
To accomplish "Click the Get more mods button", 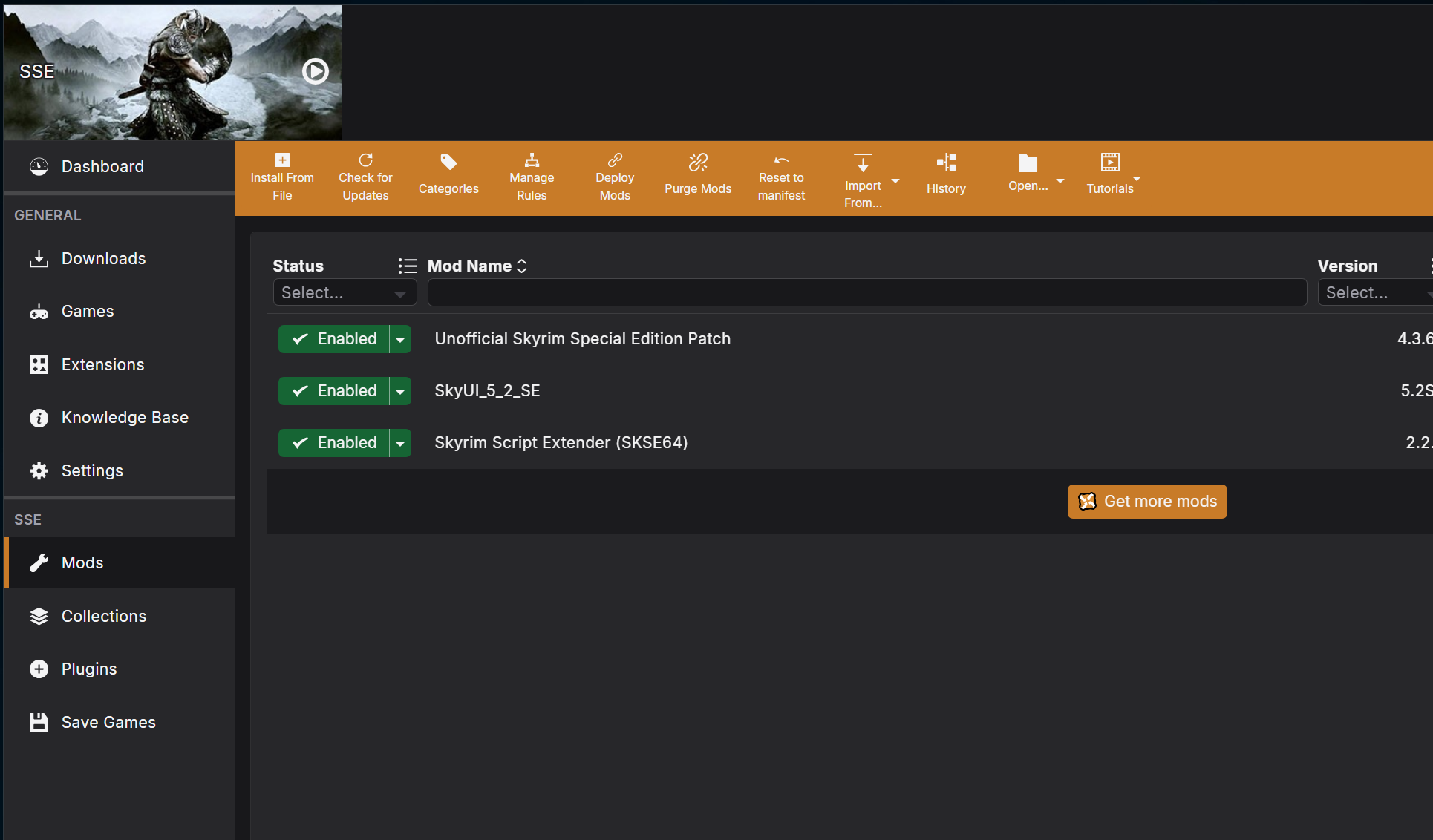I will click(1146, 502).
